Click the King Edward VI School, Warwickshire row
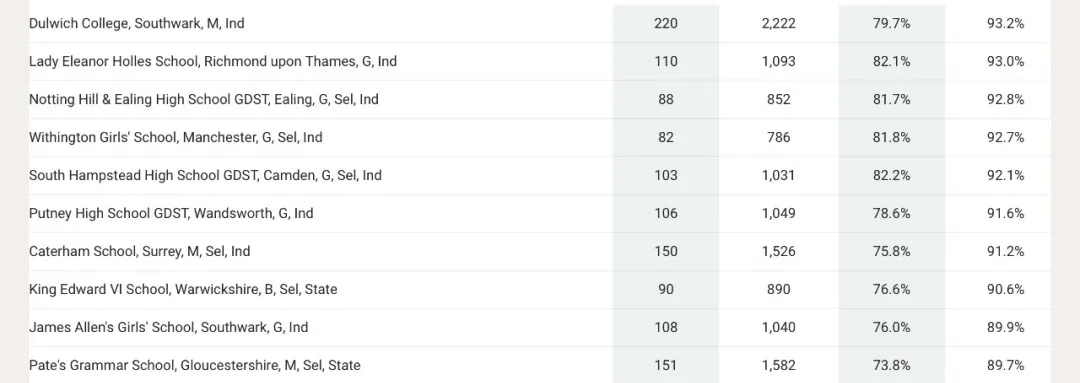 click(539, 289)
